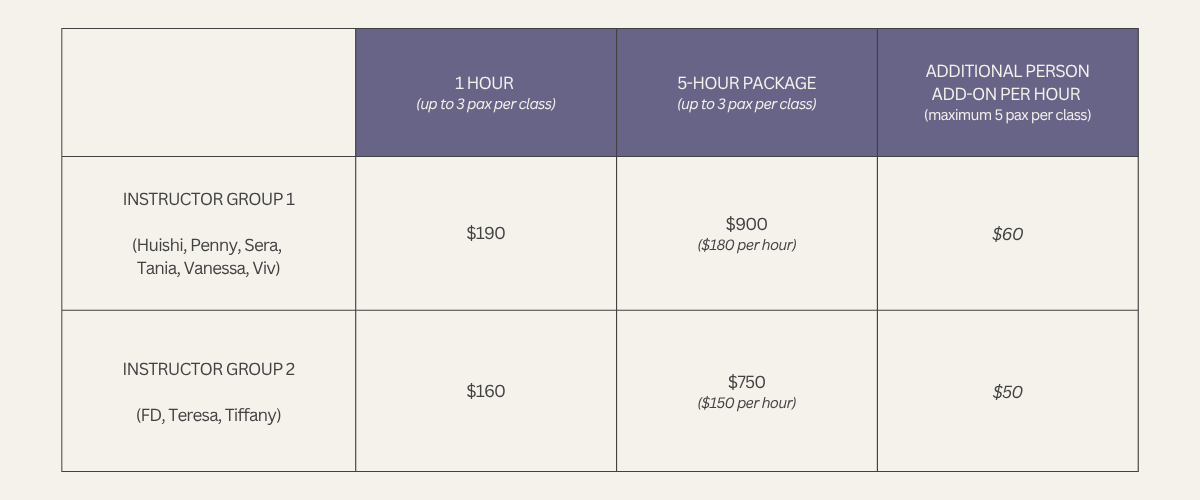Click the $190 price cell
The height and width of the screenshot is (500, 1200).
point(486,233)
